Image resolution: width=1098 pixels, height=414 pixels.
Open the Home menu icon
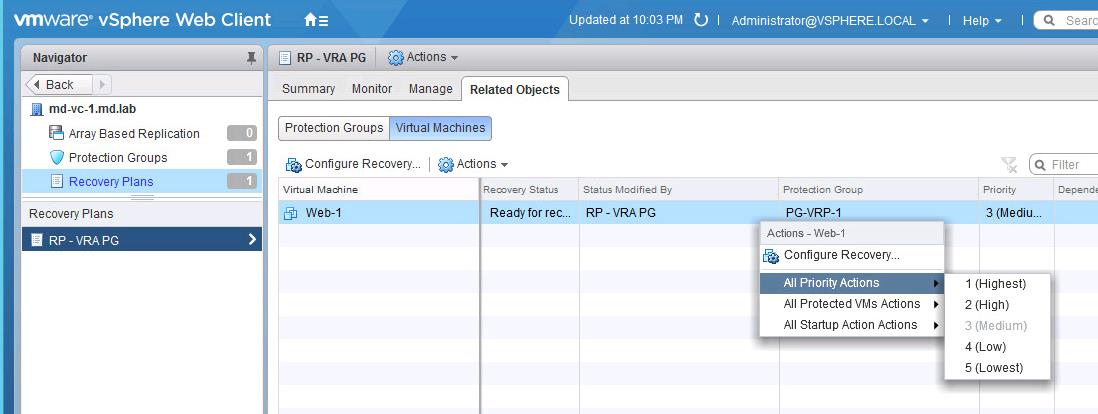[316, 20]
